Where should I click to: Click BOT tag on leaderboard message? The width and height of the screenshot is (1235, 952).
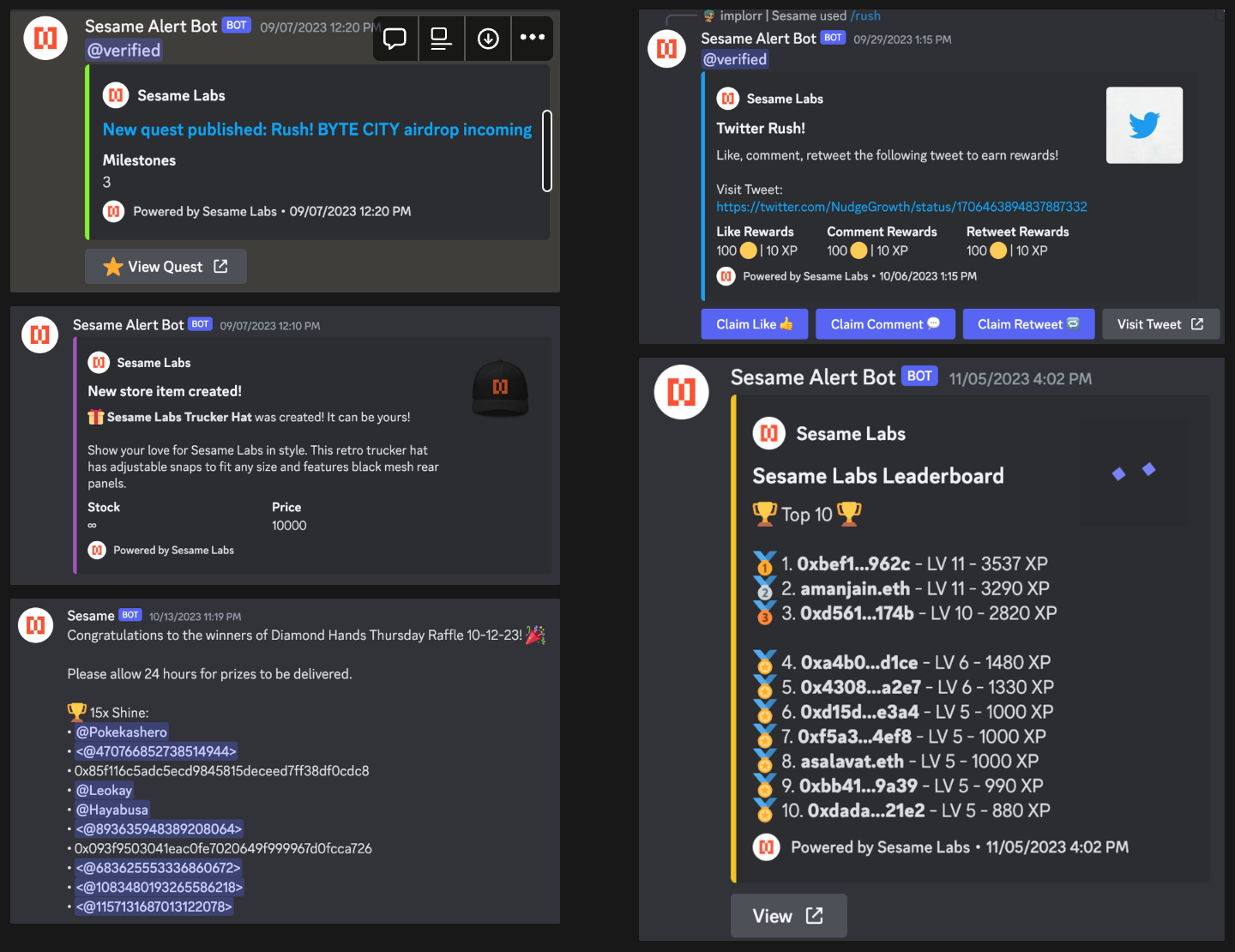[919, 376]
